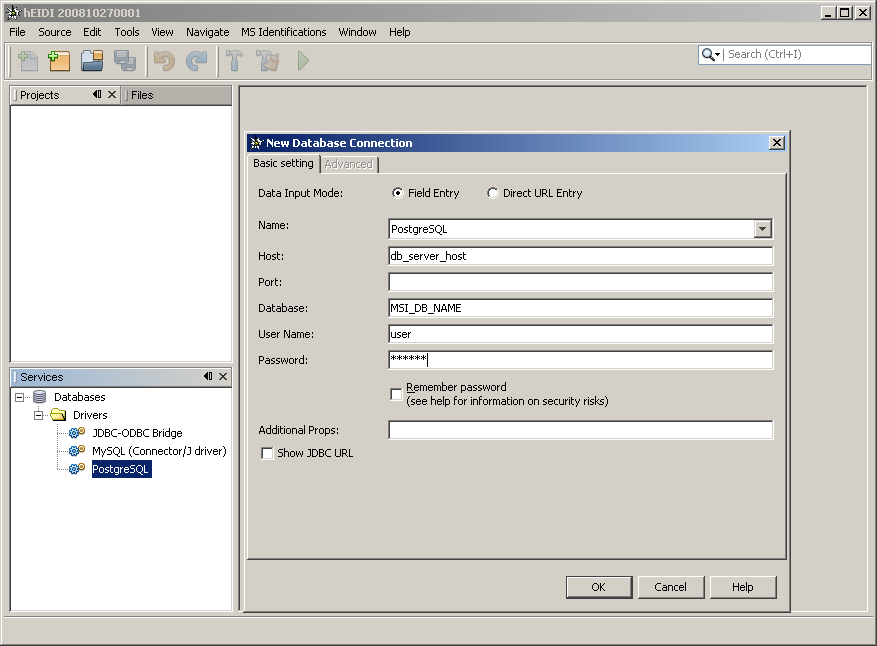877x646 pixels.
Task: Open the Name driver dropdown
Action: pyautogui.click(x=763, y=229)
